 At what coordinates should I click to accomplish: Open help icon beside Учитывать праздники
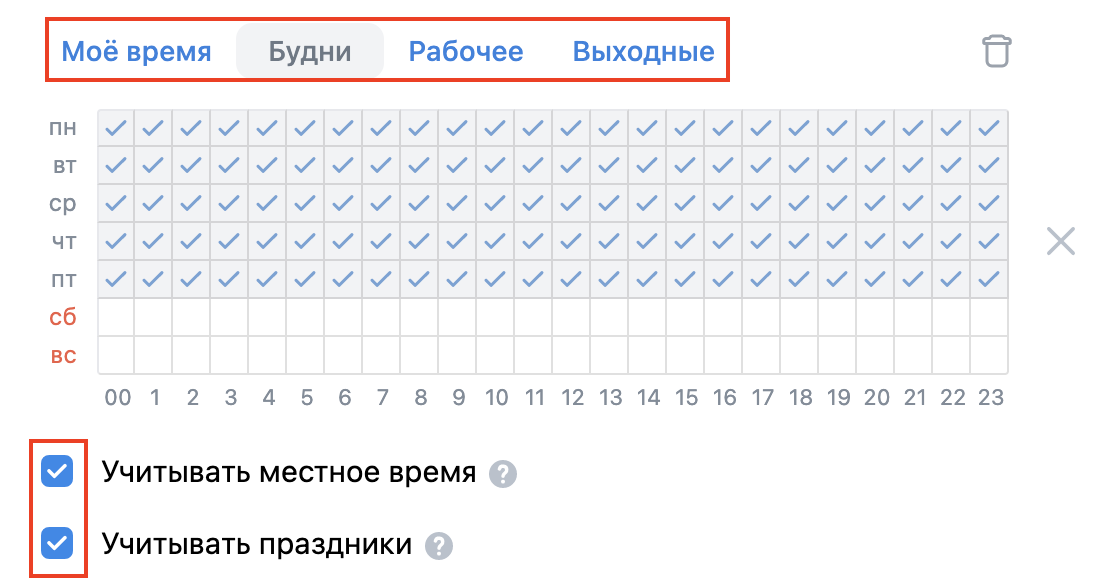click(x=439, y=546)
